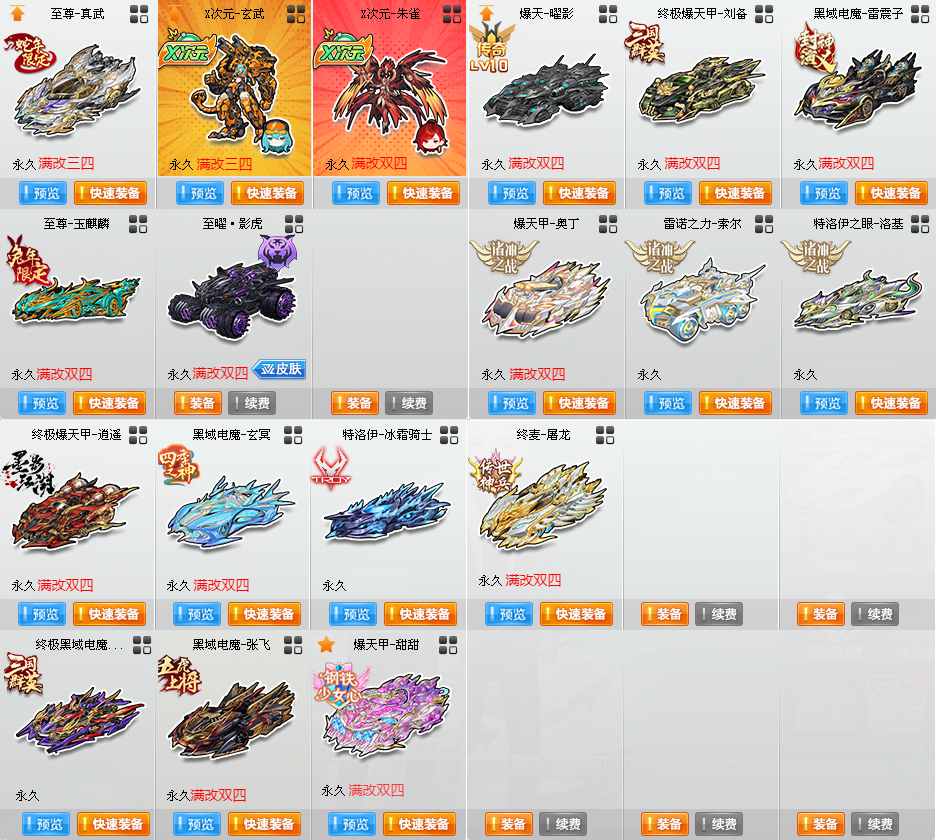Click grid icon on 至尊-真武 card
936x840 pixels.
tap(139, 14)
